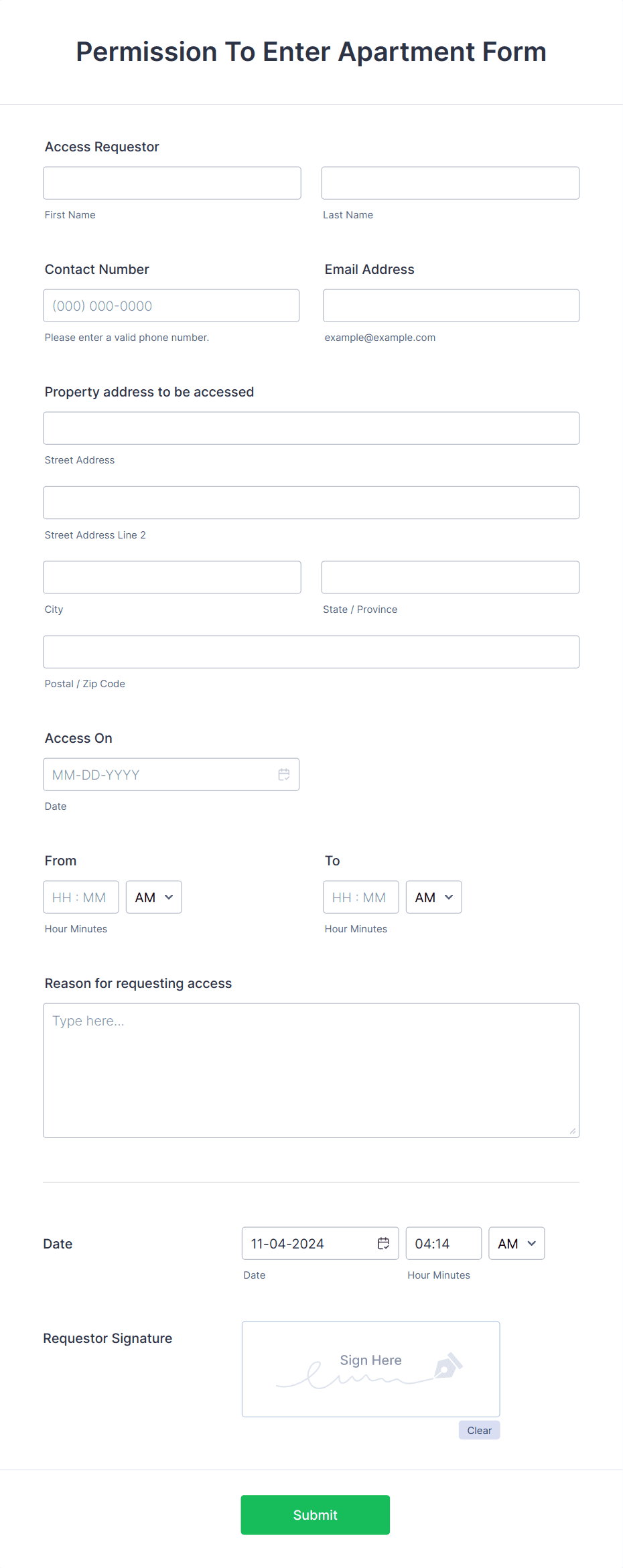Open the To AM/PM dropdown
Viewport: 623px width, 1568px height.
coord(433,897)
